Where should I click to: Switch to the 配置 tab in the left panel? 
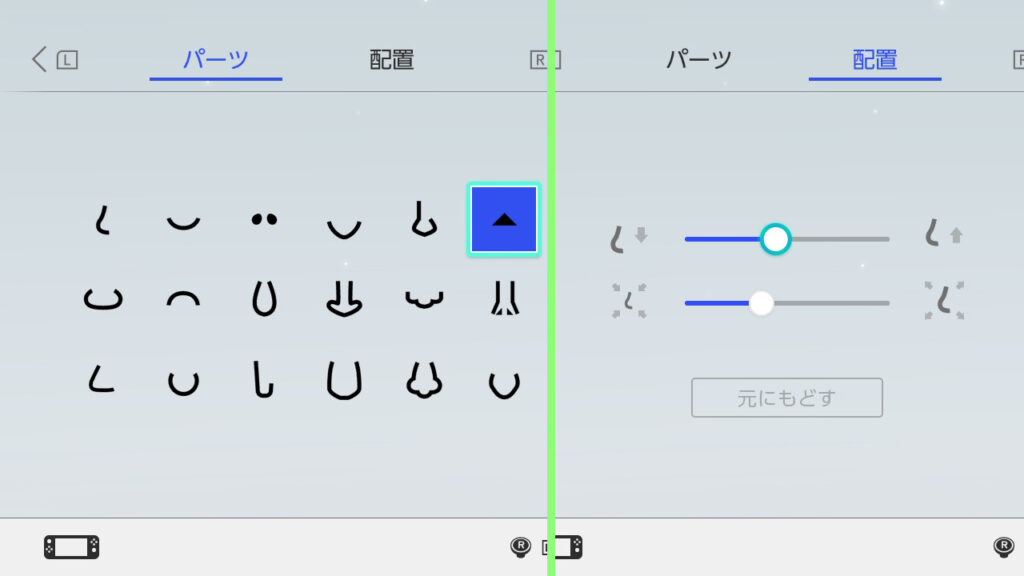(391, 59)
